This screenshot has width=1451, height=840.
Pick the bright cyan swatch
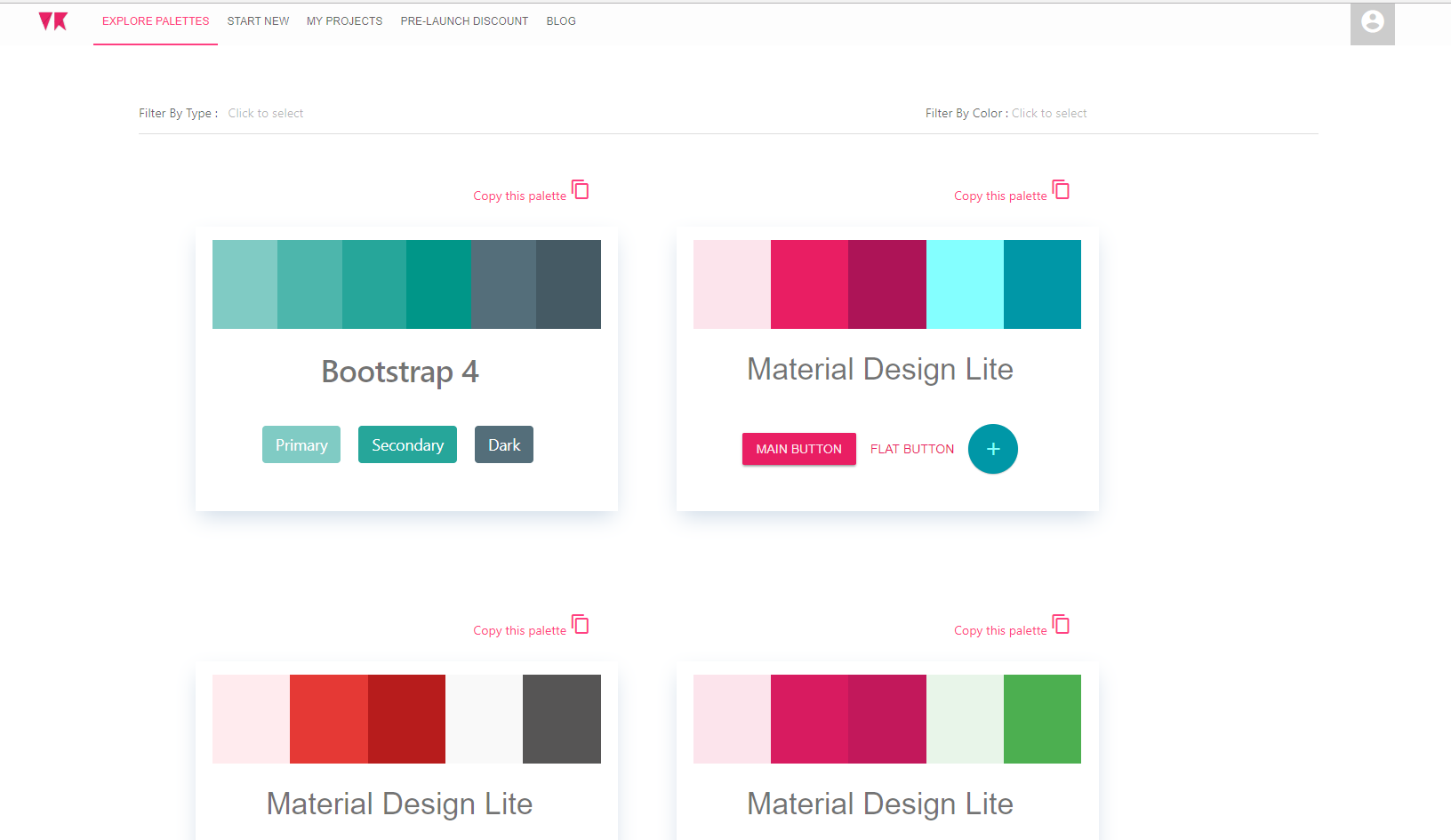965,284
